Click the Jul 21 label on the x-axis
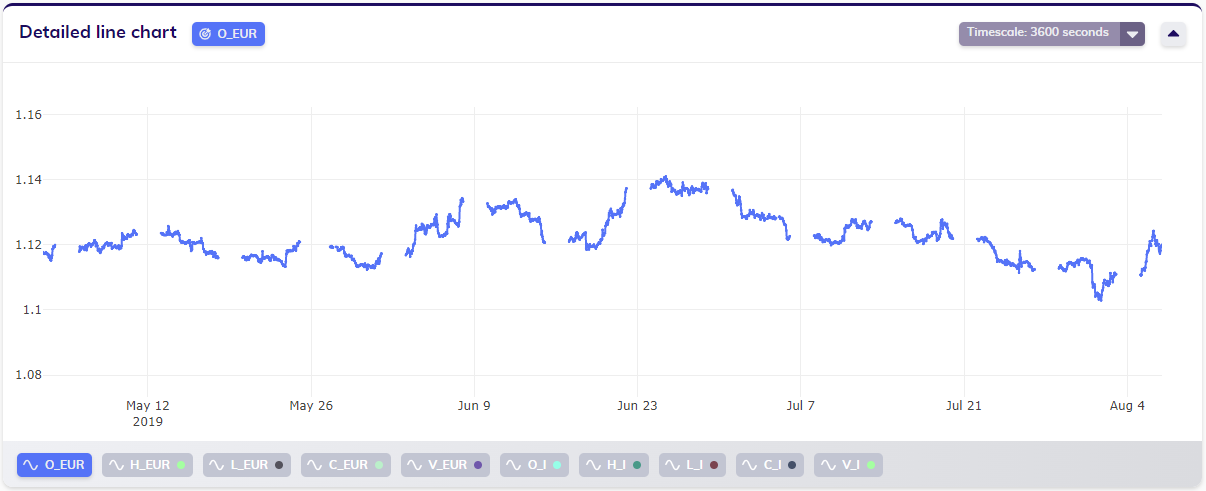This screenshot has height=491, width=1206. [963, 406]
